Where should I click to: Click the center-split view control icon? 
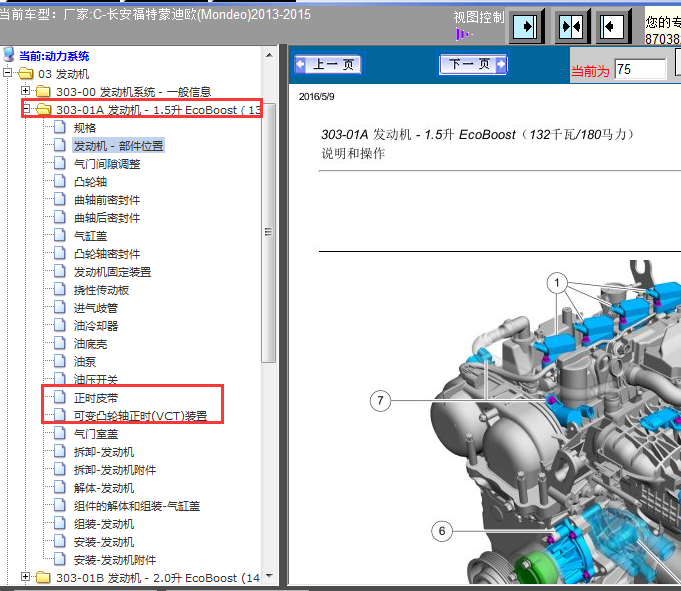click(571, 27)
